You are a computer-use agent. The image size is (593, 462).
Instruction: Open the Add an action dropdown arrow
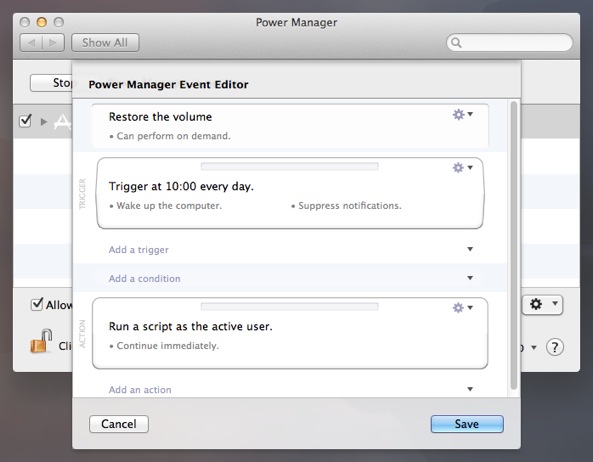pyautogui.click(x=470, y=389)
